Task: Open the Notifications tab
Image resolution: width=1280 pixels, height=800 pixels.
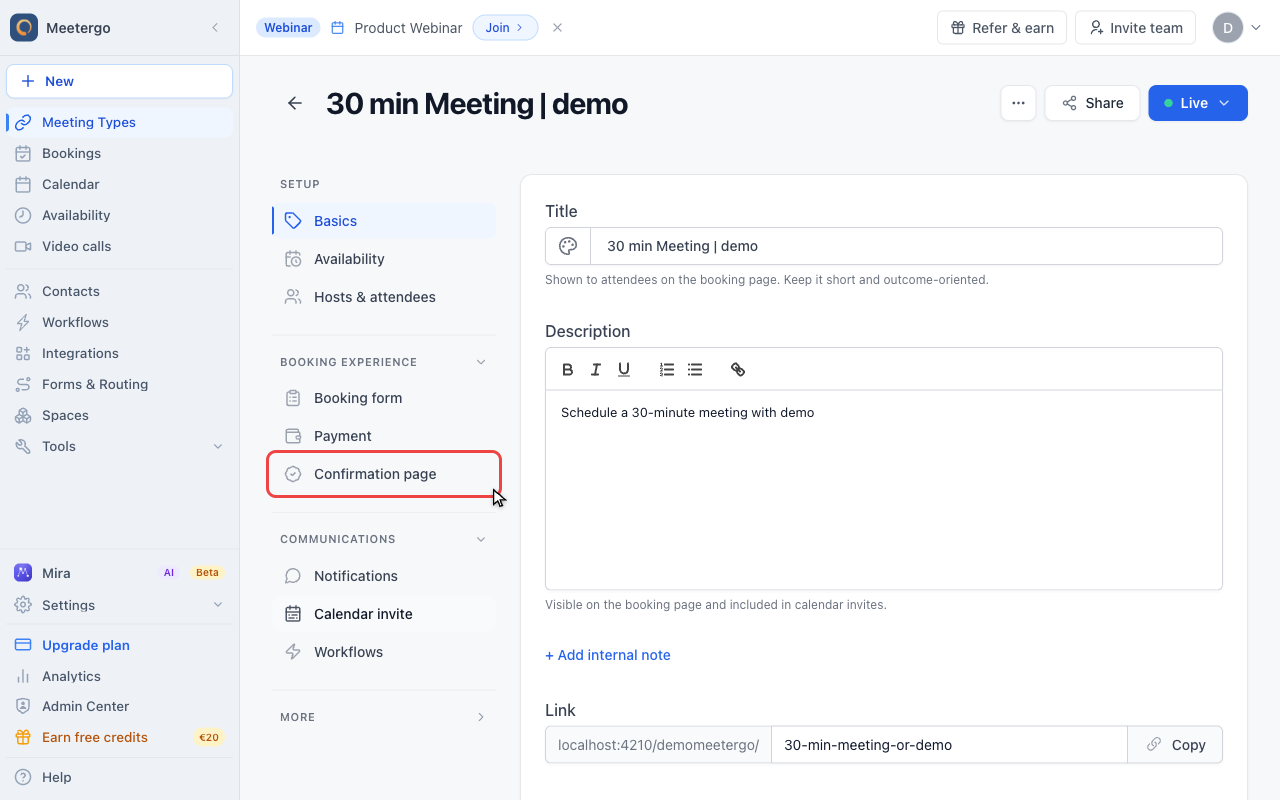Action: coord(384,576)
